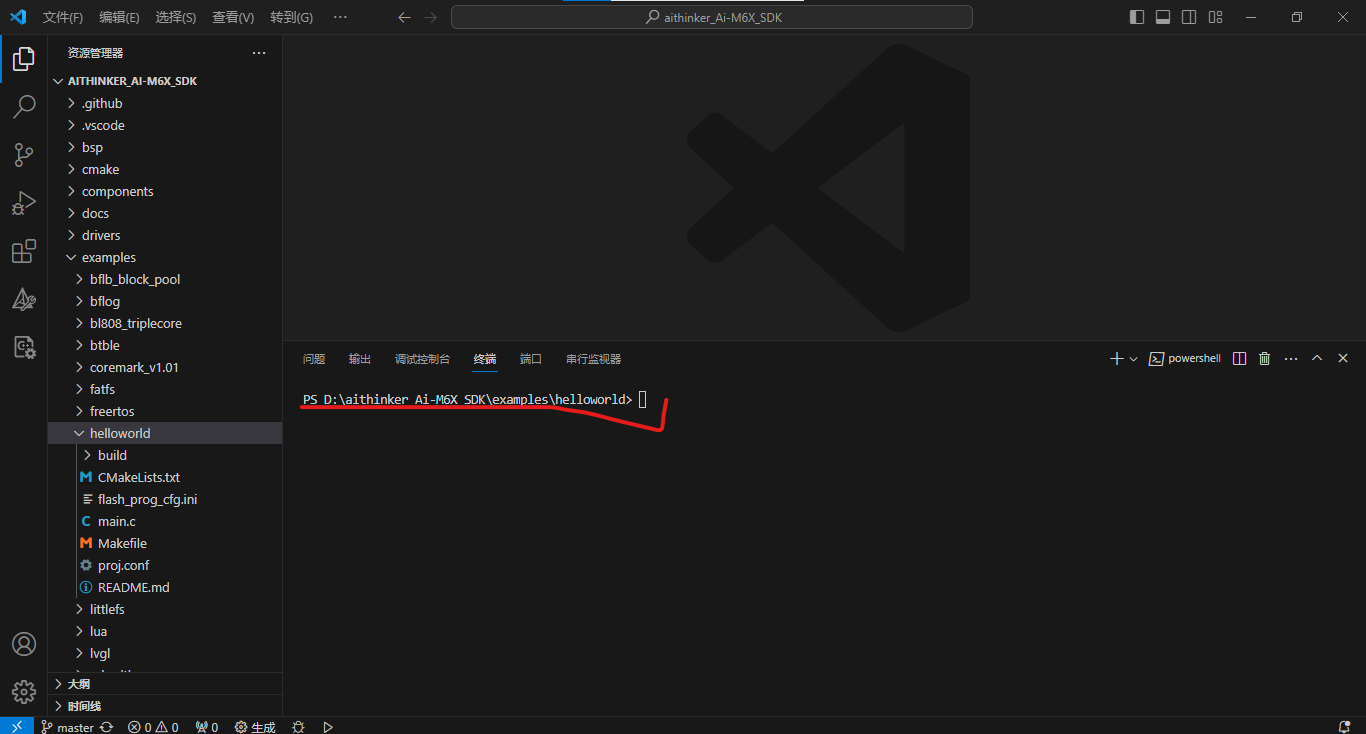
Task: Collapse the helloworld folder
Action: point(165,433)
